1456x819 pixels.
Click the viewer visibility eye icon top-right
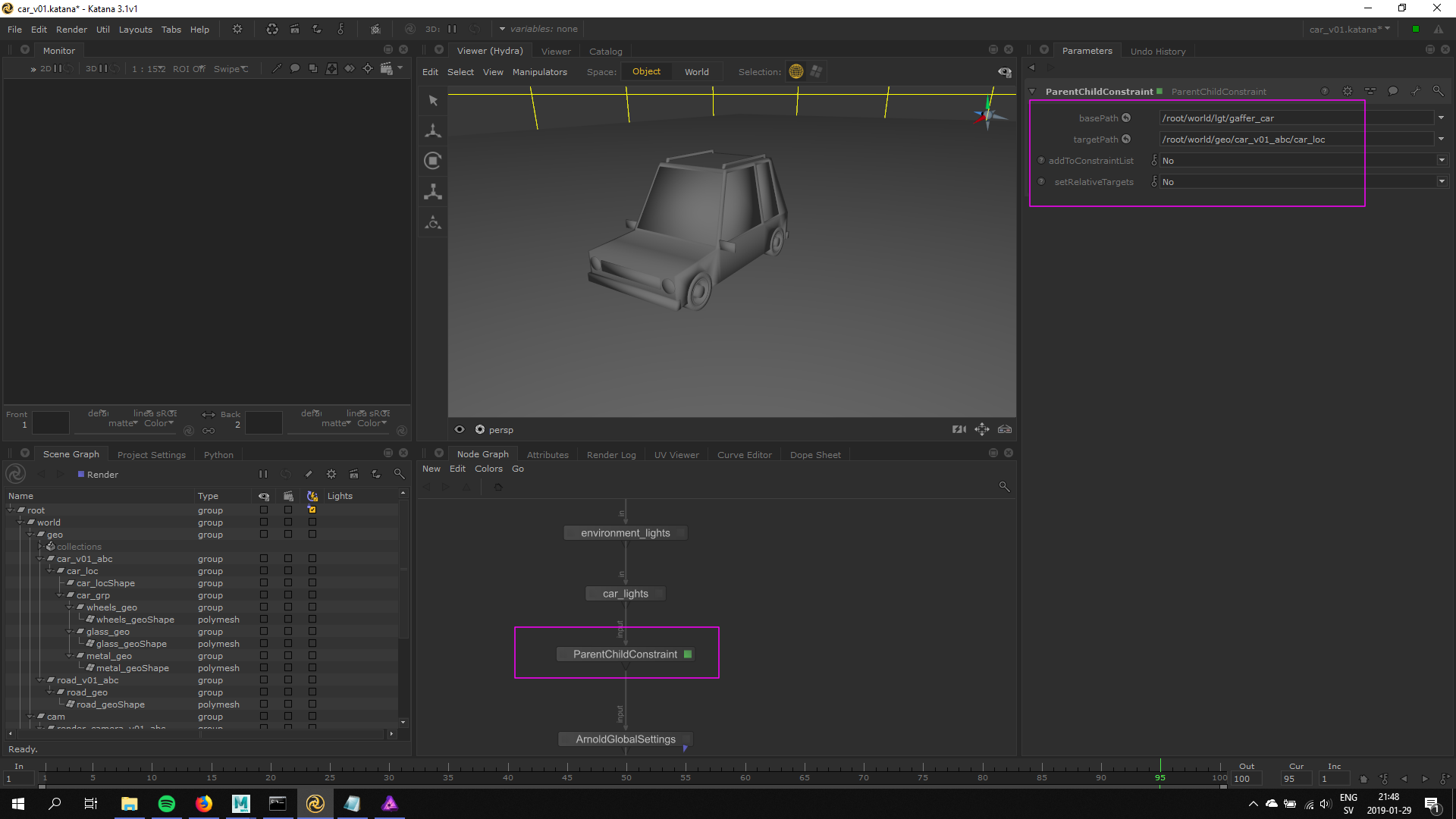tap(1005, 72)
